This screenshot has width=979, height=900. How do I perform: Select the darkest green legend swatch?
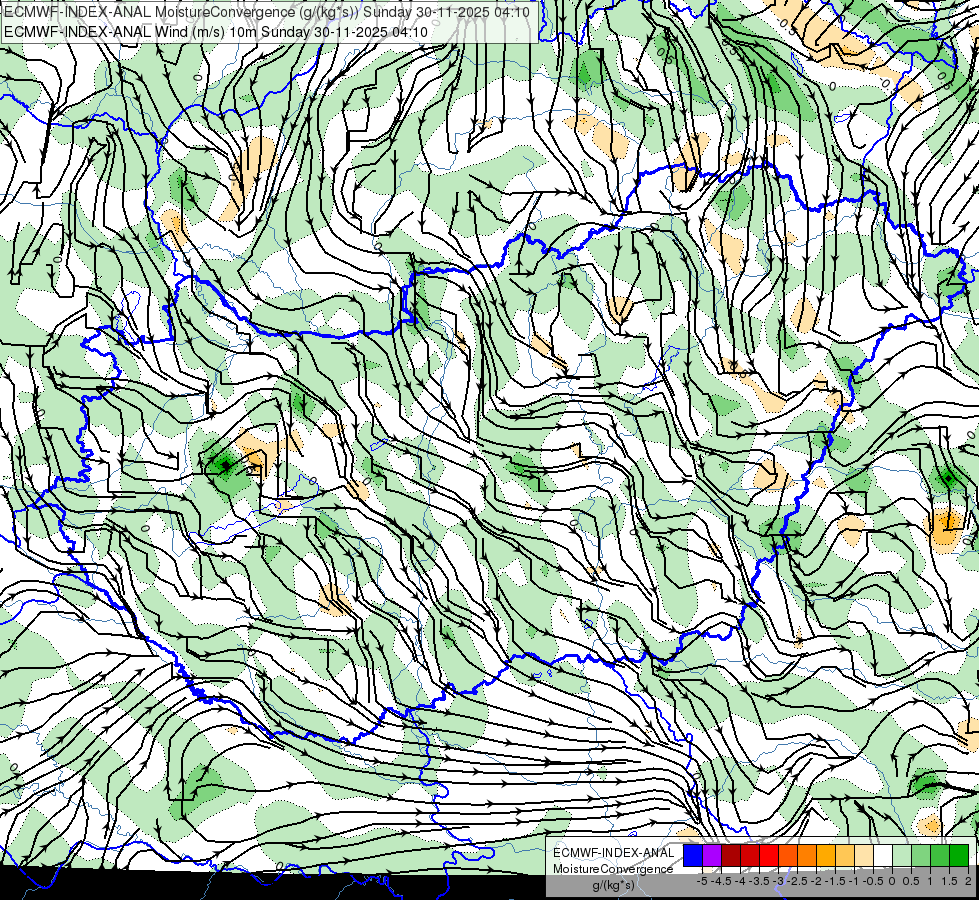(x=959, y=855)
